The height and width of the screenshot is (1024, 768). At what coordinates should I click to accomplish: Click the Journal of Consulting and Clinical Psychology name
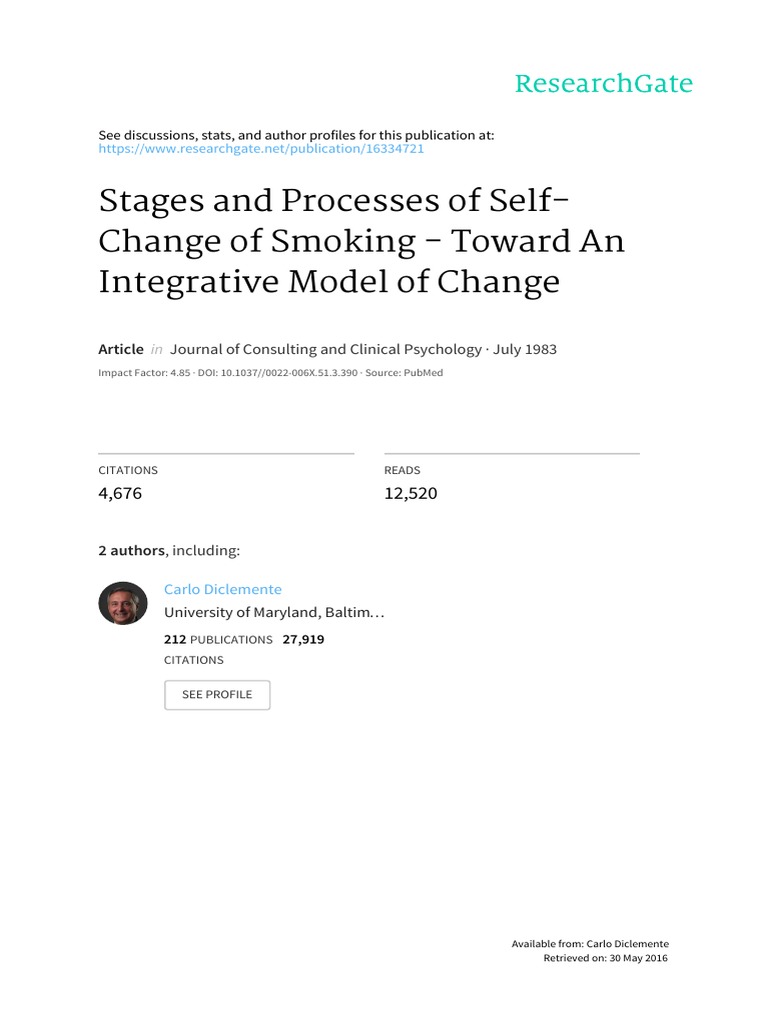(326, 349)
